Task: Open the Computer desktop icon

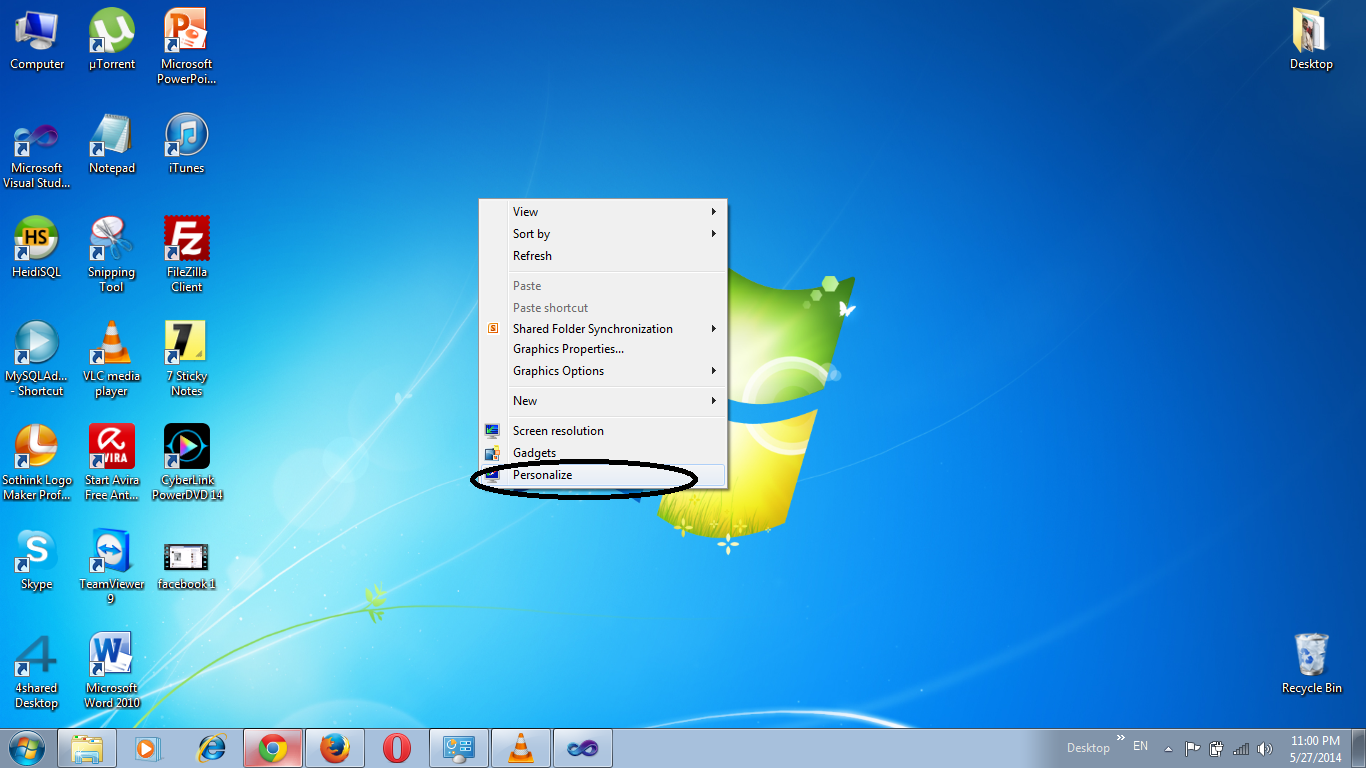Action: pyautogui.click(x=37, y=40)
